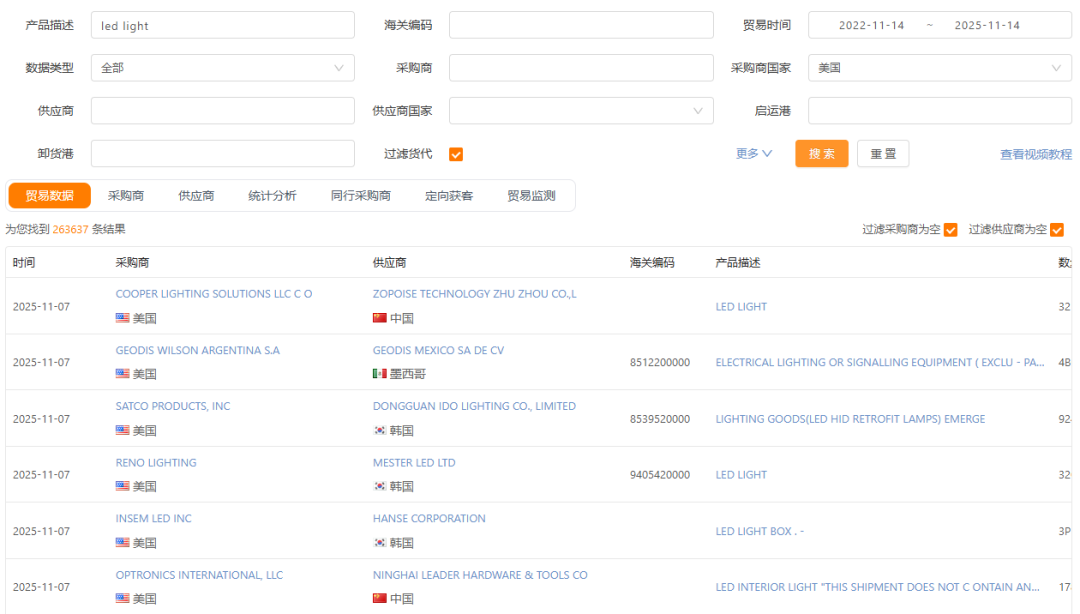Open the 定向获客 tab
The image size is (1080, 614).
point(449,196)
